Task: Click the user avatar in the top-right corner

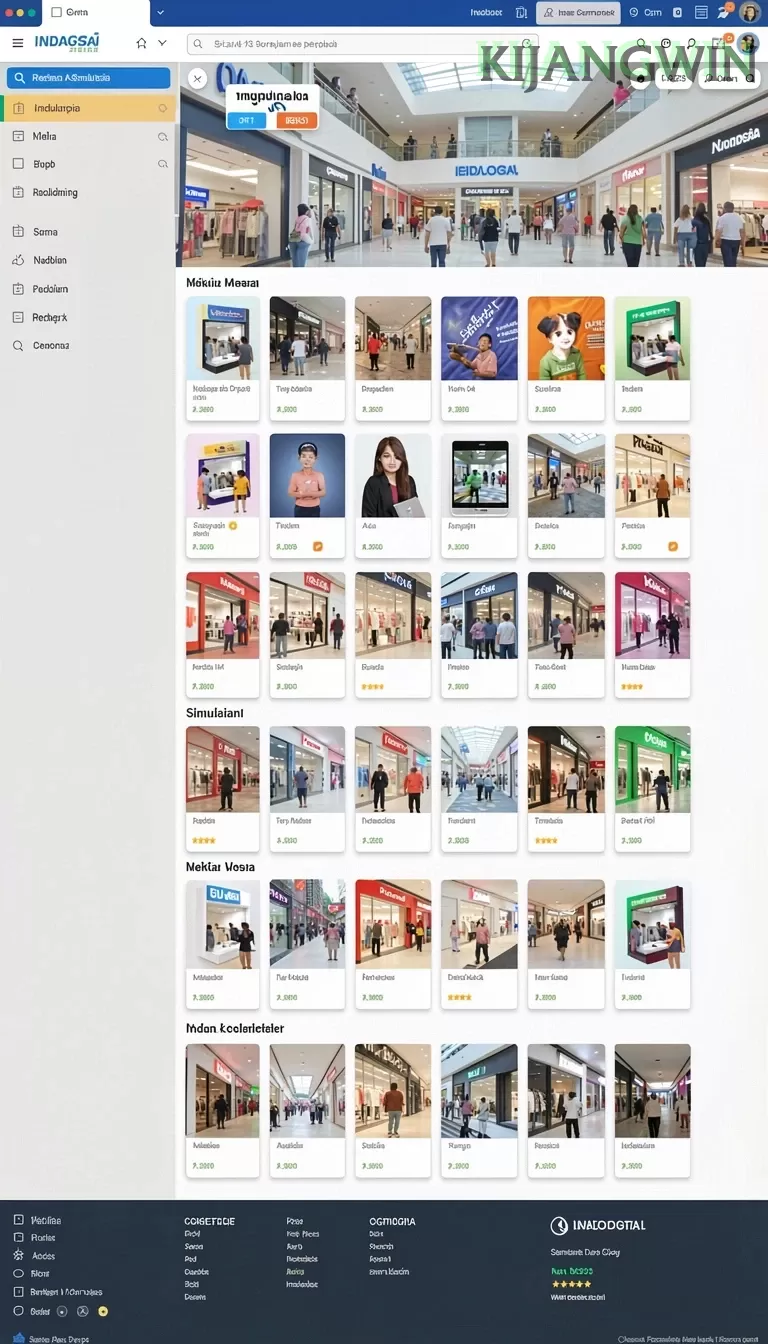Action: click(749, 13)
